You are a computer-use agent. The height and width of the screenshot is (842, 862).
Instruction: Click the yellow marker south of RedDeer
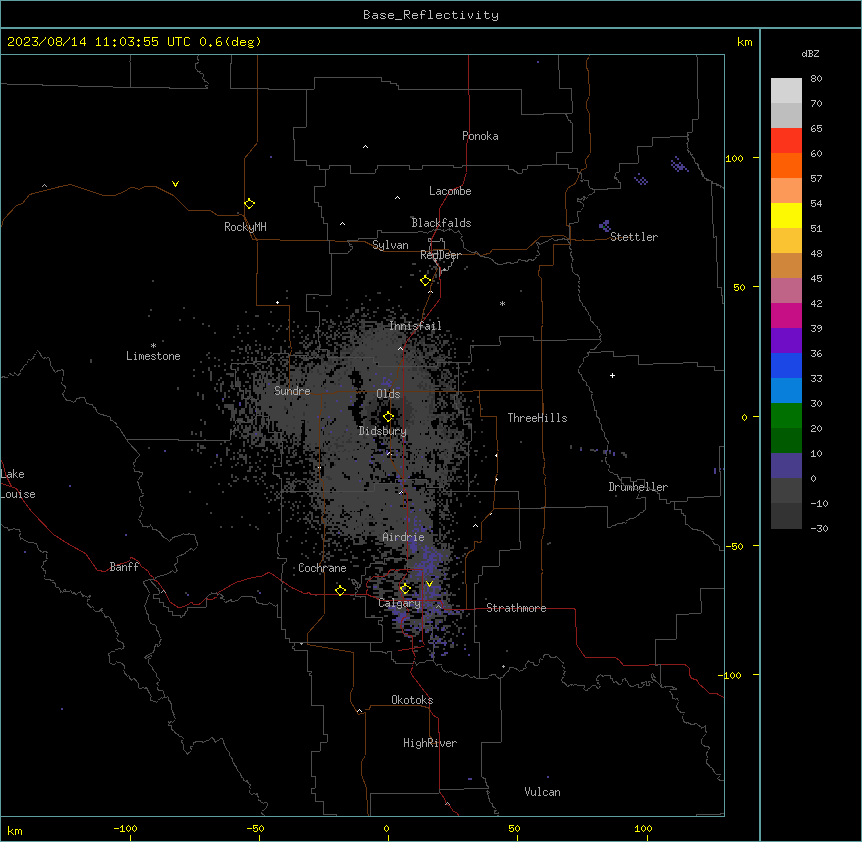[426, 281]
